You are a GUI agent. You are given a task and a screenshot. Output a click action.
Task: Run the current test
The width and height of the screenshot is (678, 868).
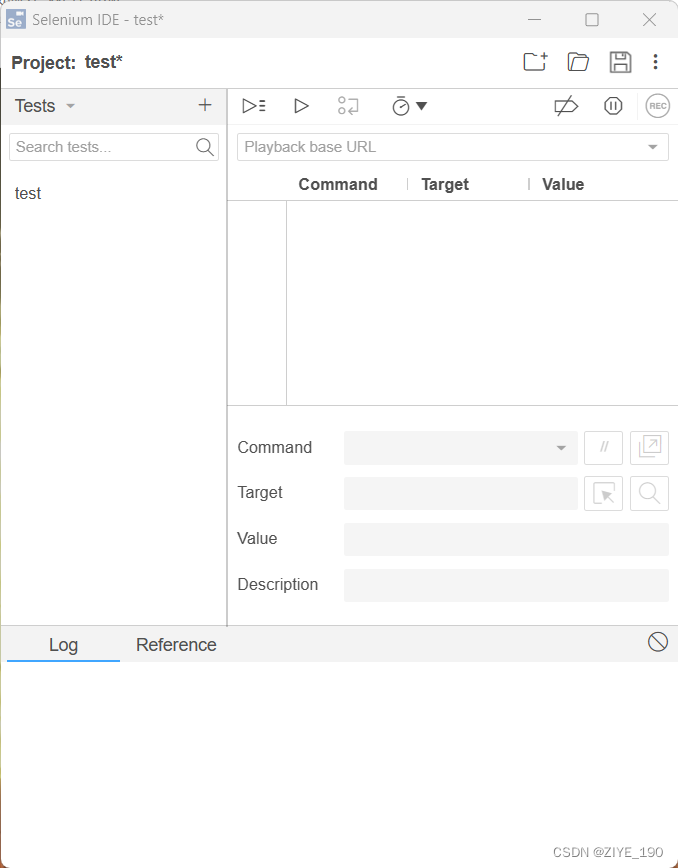tap(301, 106)
